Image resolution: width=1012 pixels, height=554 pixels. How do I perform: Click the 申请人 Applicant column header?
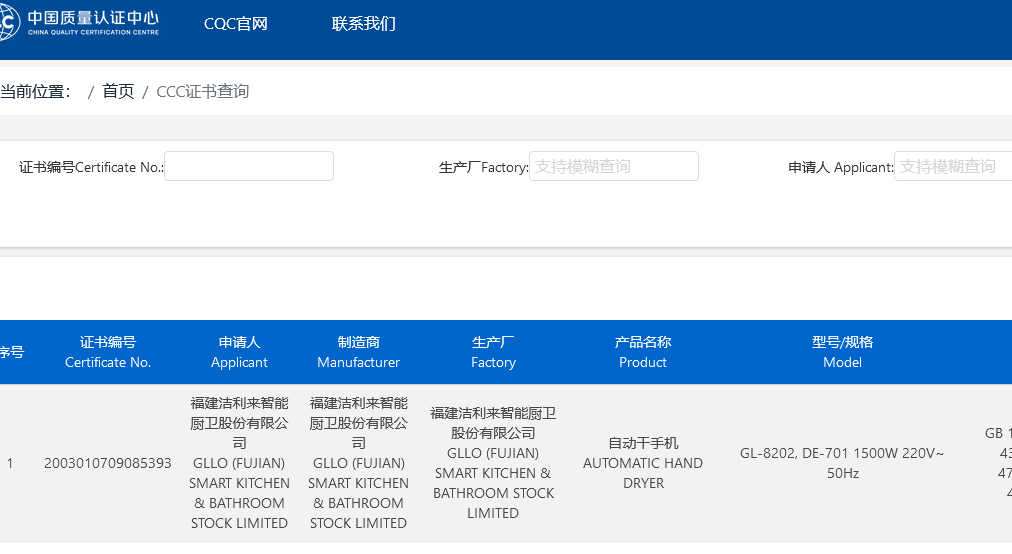click(x=239, y=352)
